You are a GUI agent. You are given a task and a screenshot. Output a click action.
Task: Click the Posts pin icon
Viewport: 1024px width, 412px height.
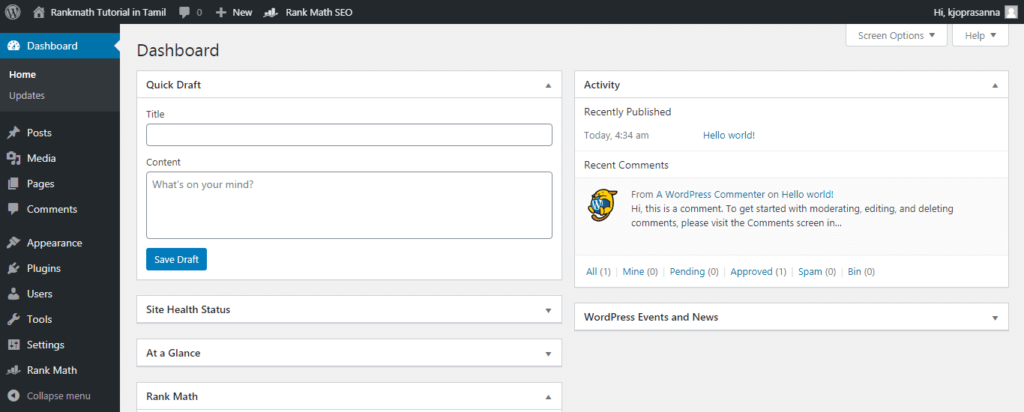coord(13,133)
